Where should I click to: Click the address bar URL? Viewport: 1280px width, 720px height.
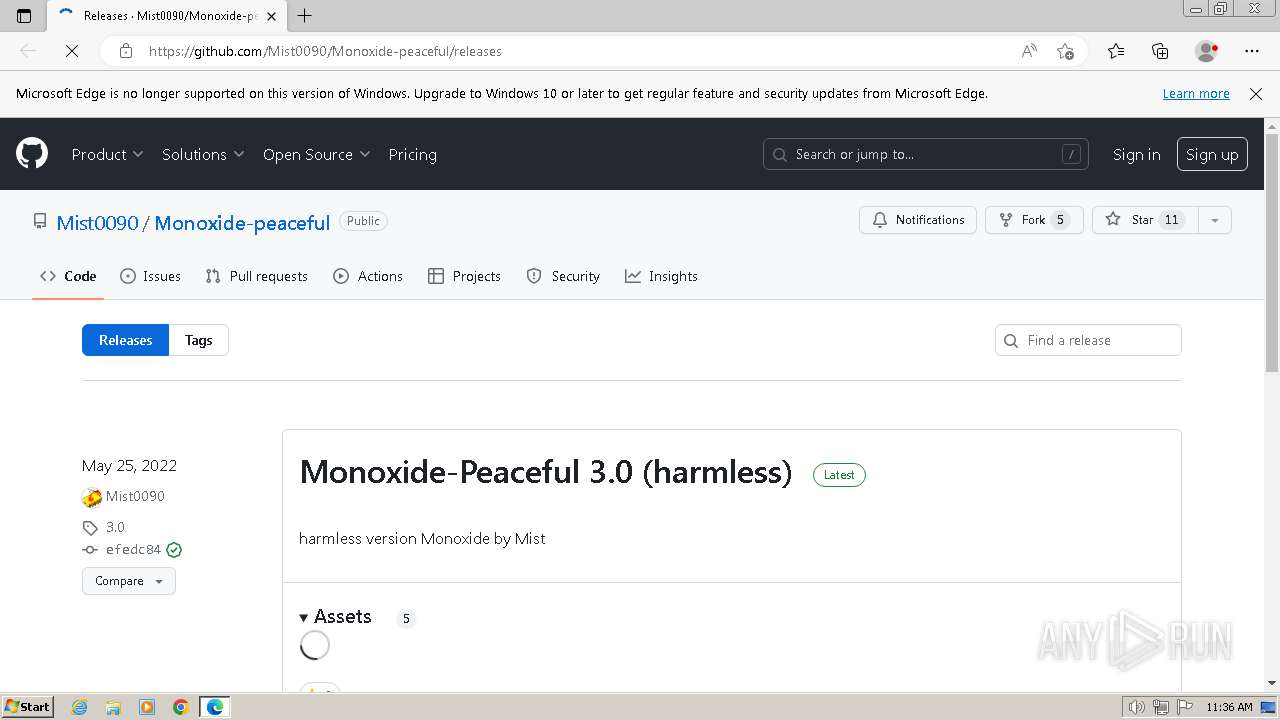click(x=325, y=51)
